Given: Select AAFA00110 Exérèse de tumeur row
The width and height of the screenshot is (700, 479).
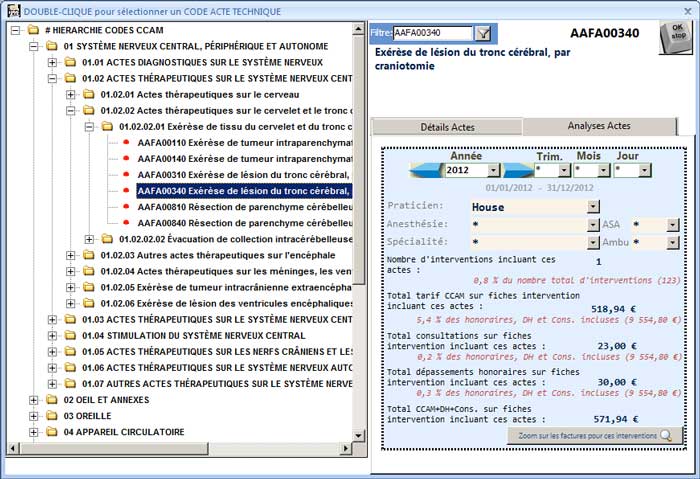Looking at the screenshot, I should click(x=245, y=143).
